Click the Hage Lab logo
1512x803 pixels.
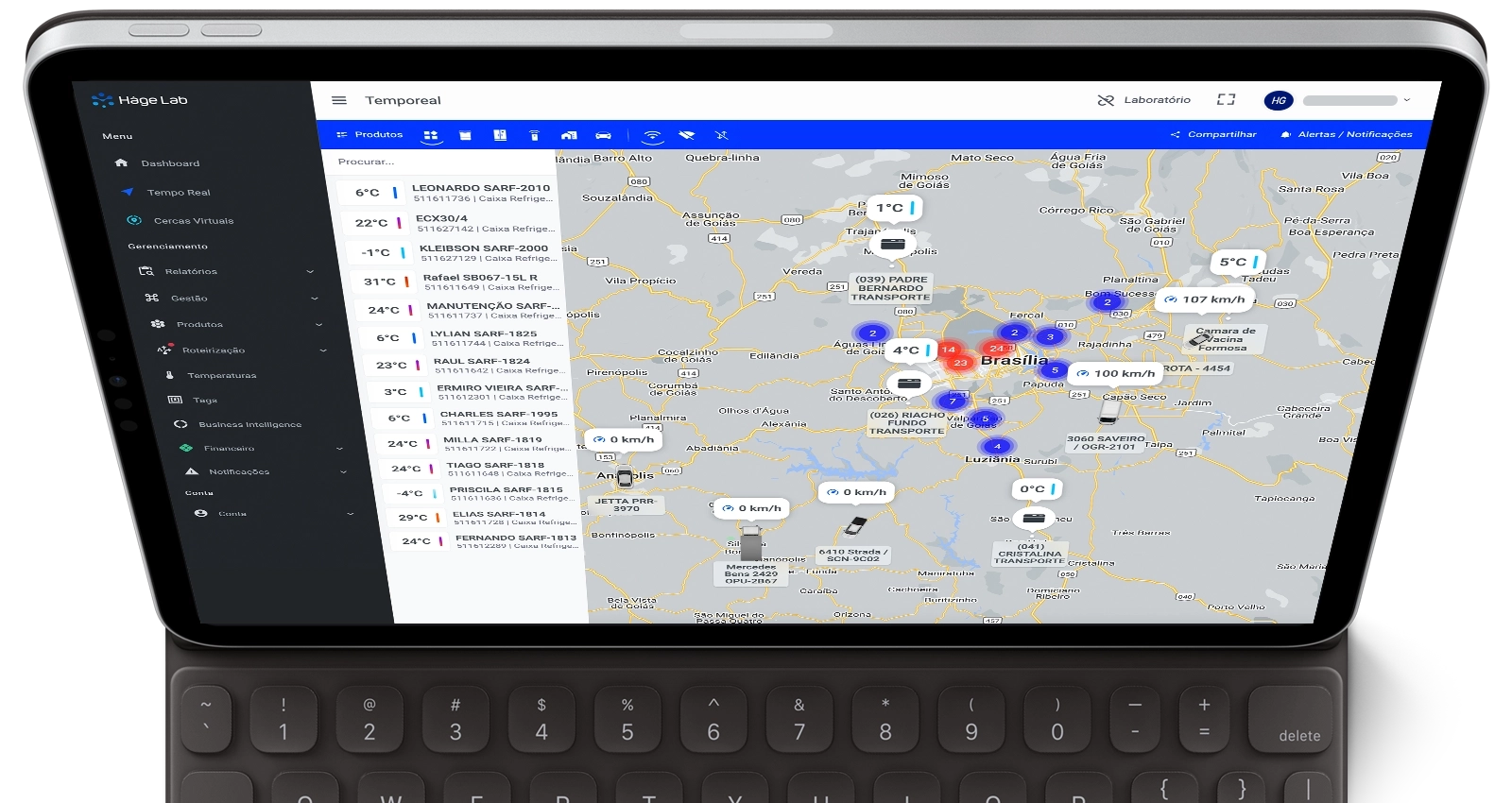139,100
